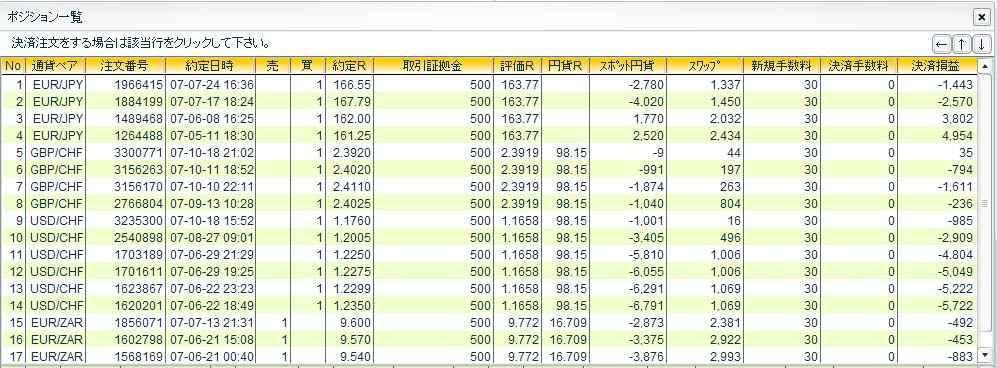Click the left arrow navigation button

tap(942, 44)
